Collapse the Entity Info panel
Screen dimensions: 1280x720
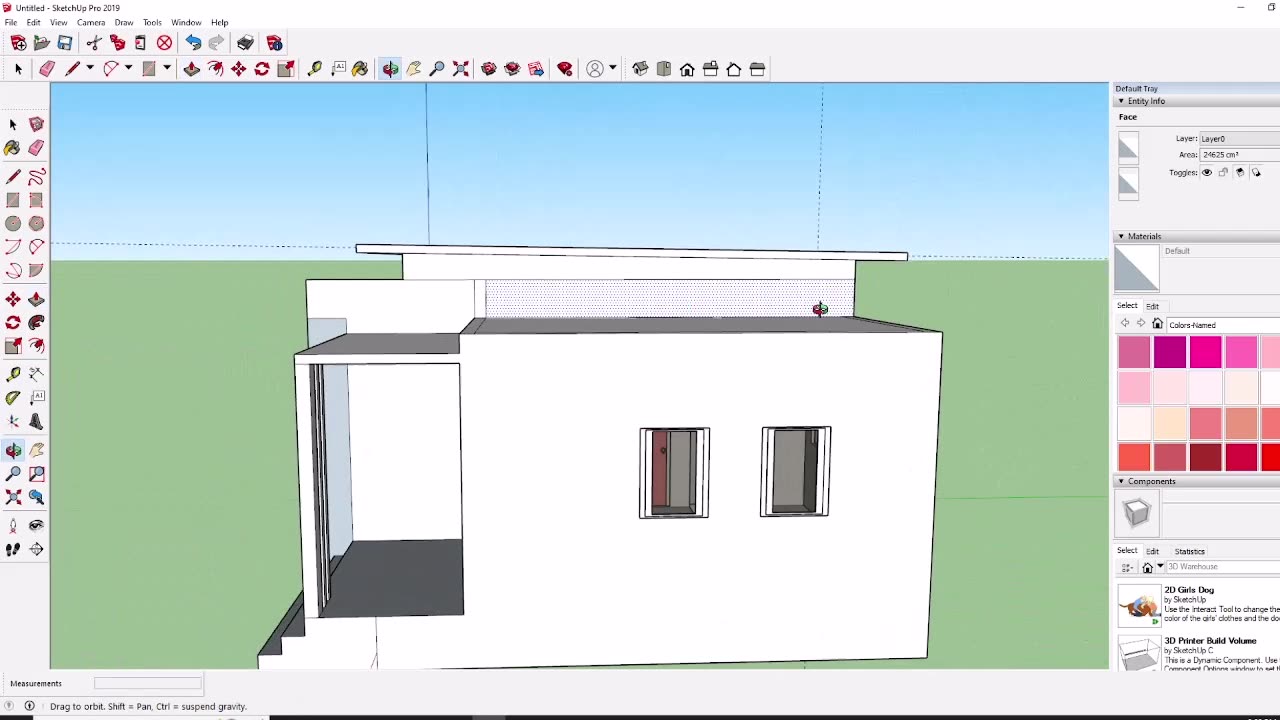(1121, 101)
